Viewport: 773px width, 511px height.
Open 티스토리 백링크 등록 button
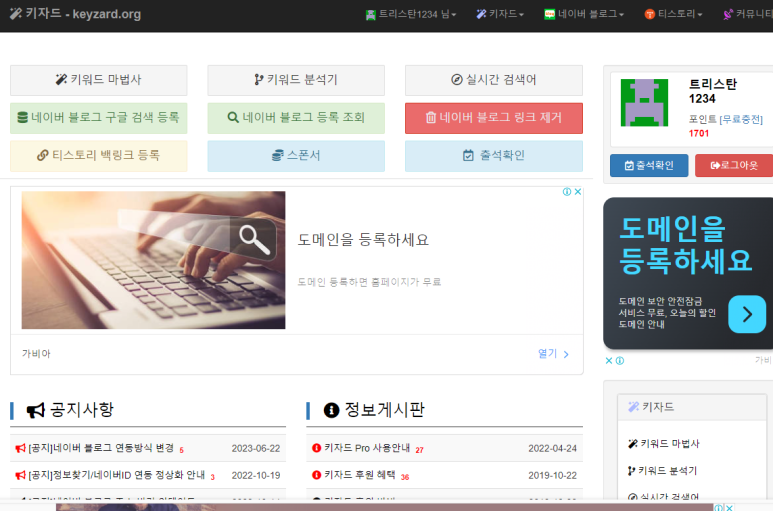[99, 156]
